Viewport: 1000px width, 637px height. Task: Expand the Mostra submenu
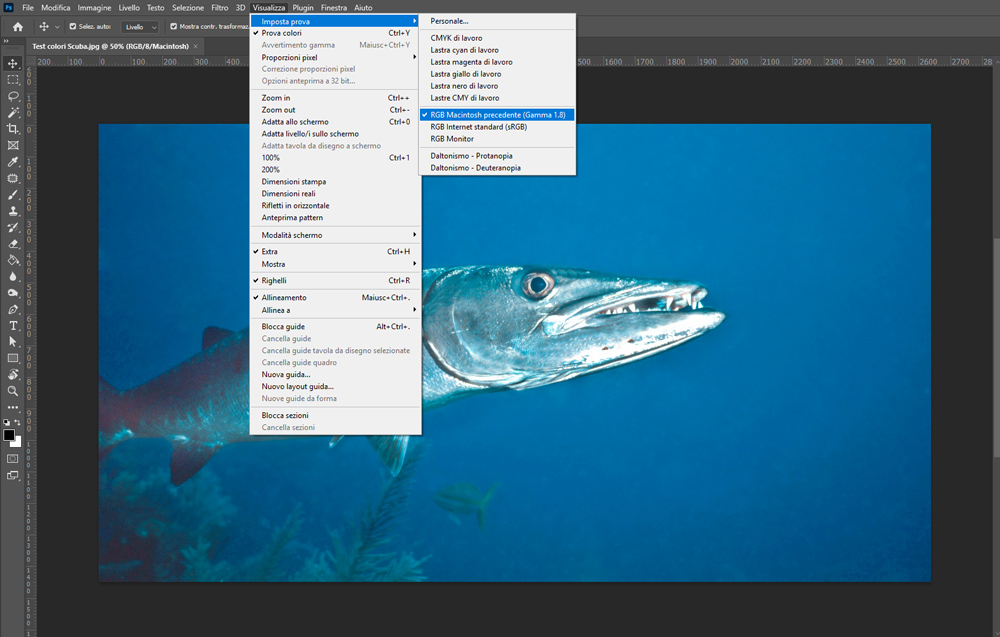(273, 264)
